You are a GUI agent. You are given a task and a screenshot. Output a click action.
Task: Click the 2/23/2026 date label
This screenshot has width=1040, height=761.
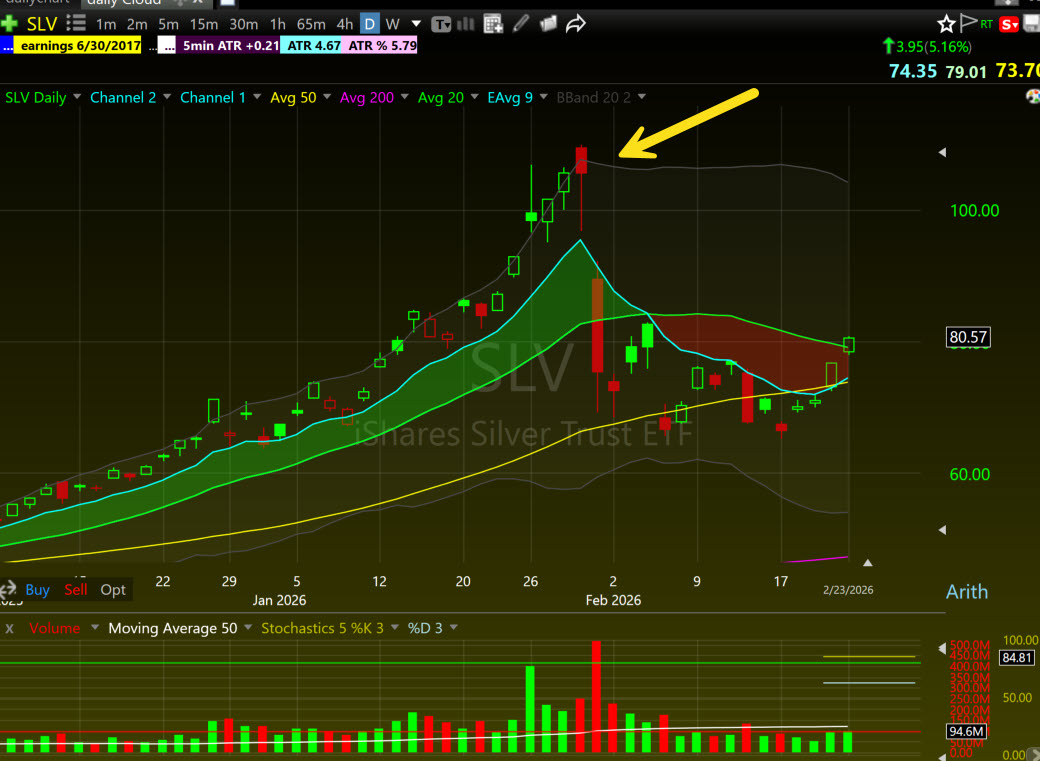(848, 590)
